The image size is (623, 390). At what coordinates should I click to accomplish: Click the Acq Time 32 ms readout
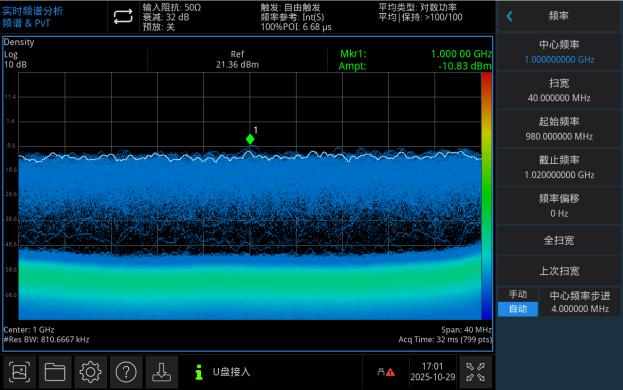(445, 340)
